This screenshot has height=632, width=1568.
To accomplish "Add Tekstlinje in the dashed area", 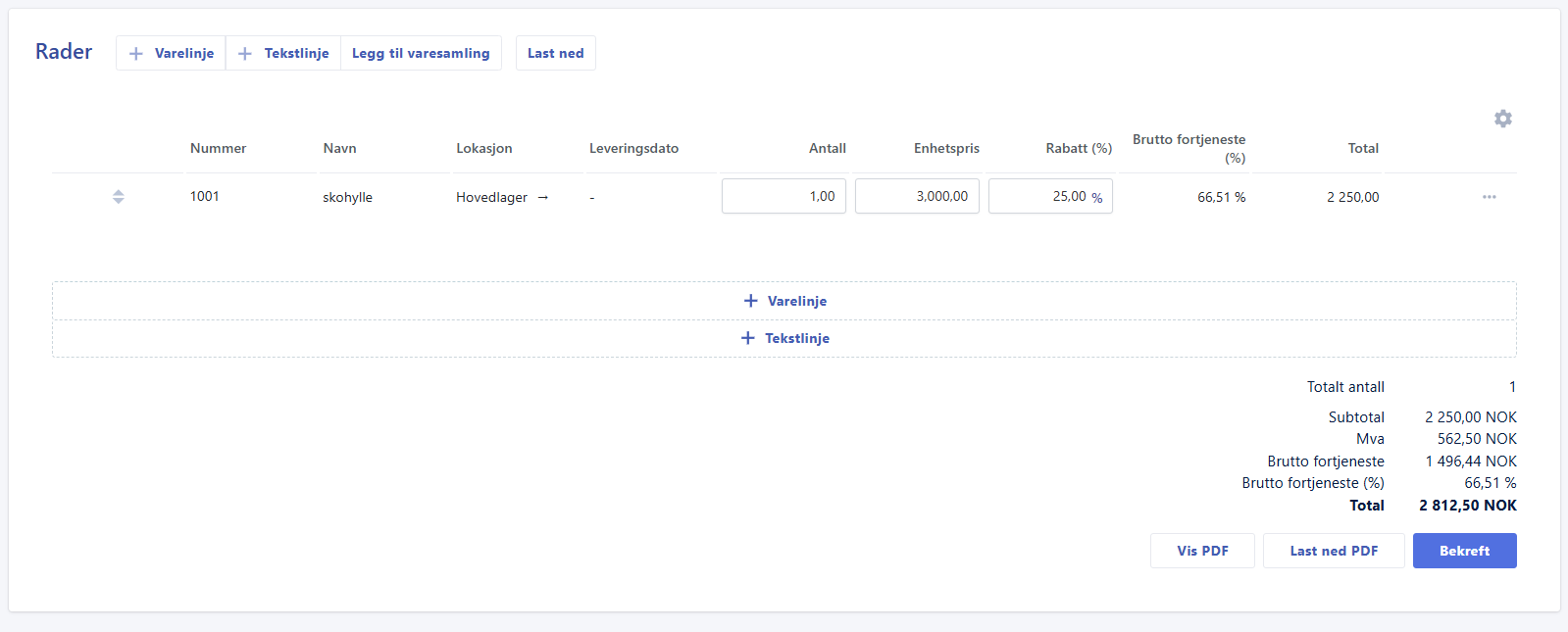I will coord(784,338).
